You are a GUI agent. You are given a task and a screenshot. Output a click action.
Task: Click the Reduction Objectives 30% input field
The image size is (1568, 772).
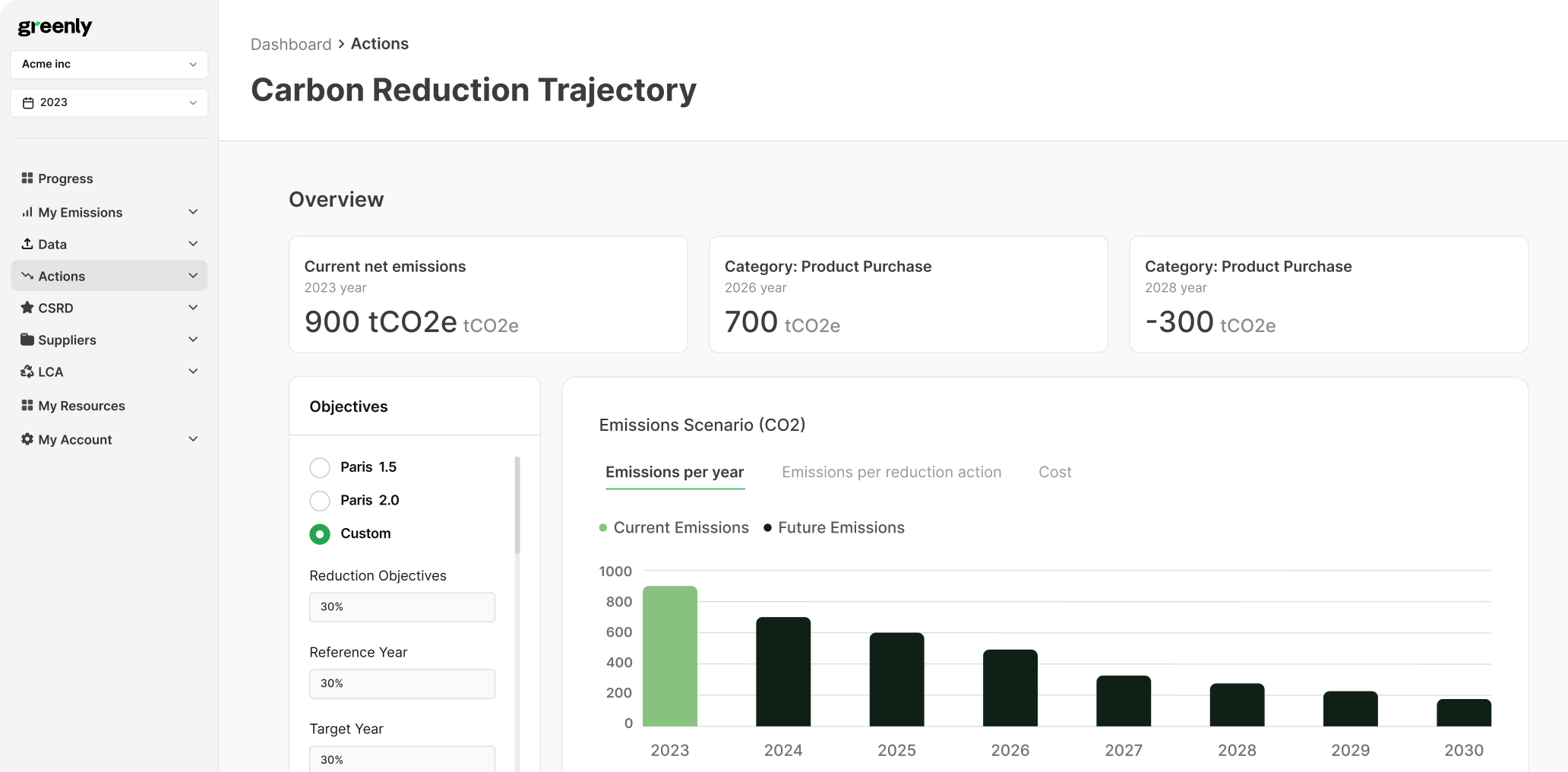tap(402, 607)
